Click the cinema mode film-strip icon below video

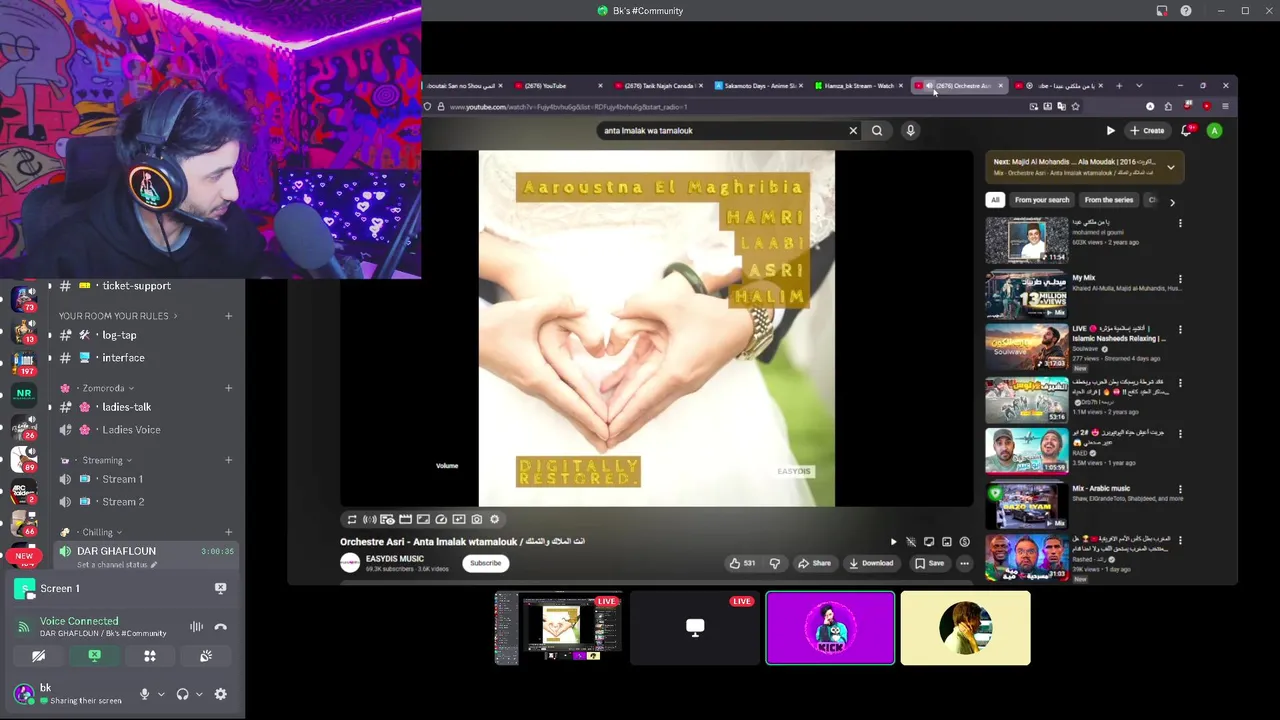[x=405, y=519]
